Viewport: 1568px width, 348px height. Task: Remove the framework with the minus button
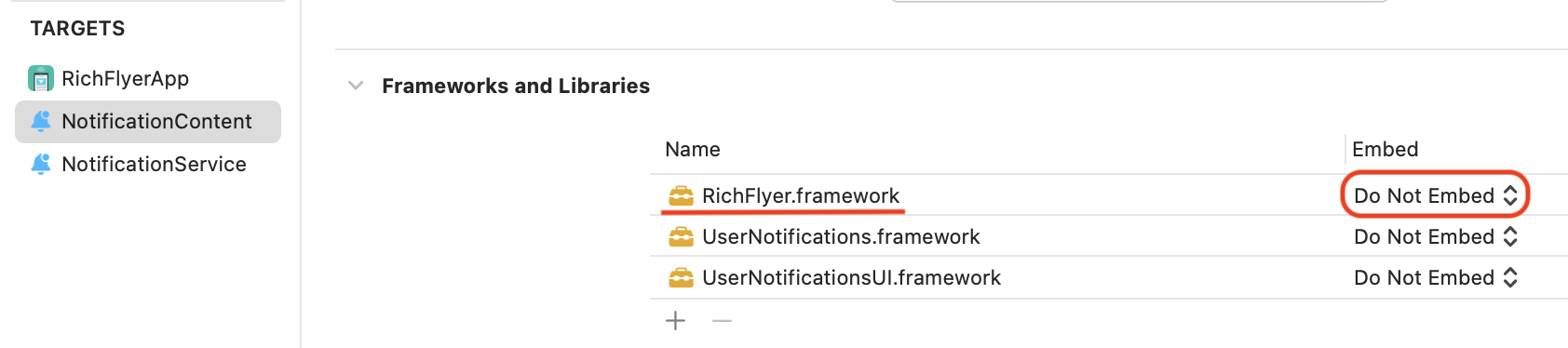click(722, 321)
